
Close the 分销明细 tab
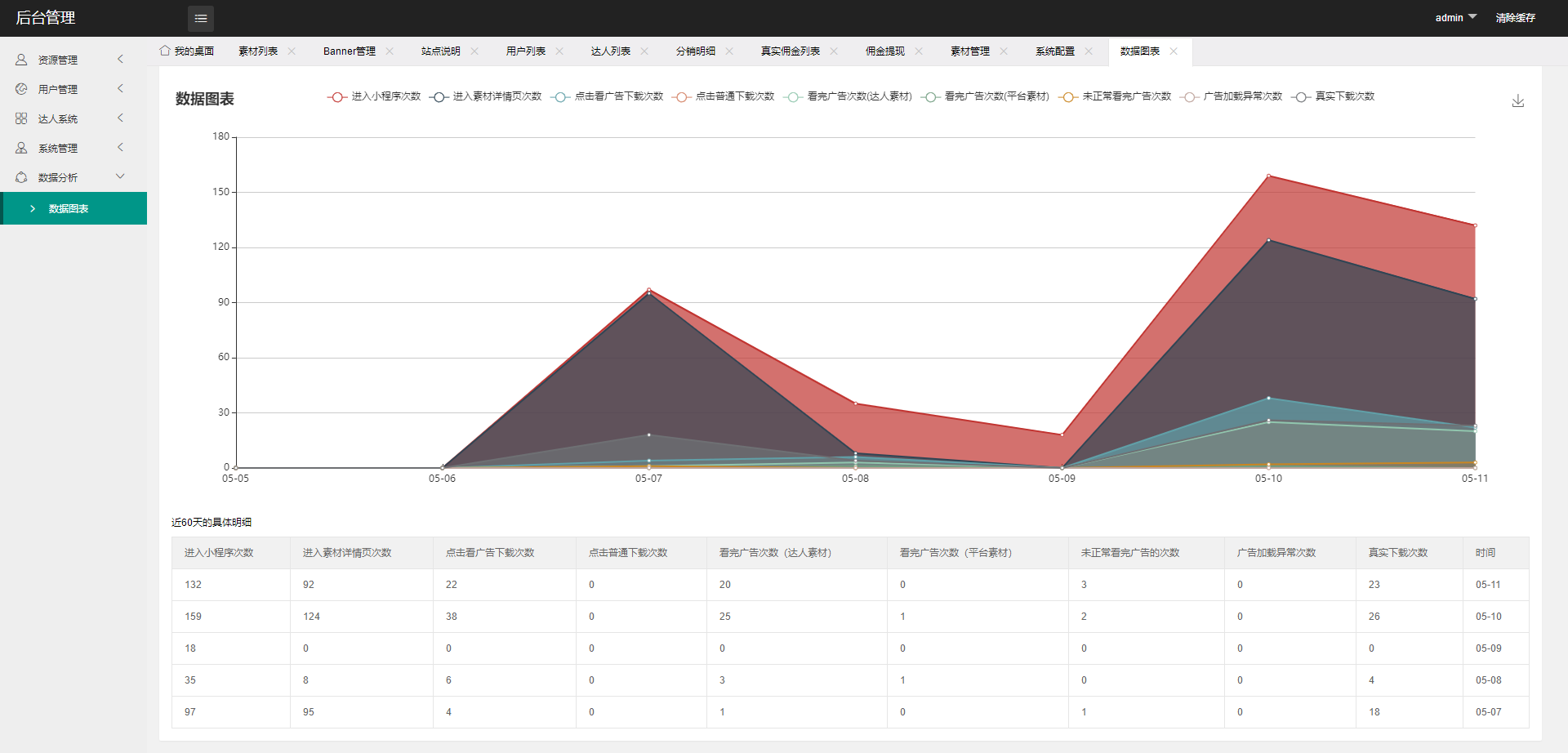729,51
